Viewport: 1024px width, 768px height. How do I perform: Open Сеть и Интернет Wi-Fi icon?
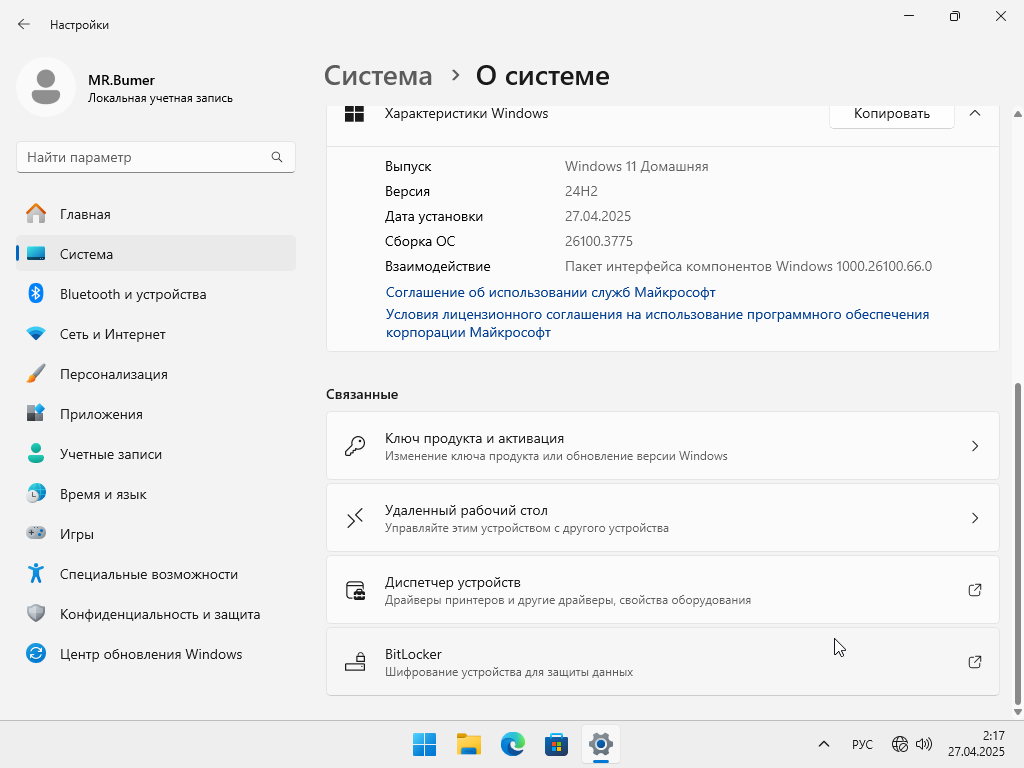pyautogui.click(x=36, y=334)
